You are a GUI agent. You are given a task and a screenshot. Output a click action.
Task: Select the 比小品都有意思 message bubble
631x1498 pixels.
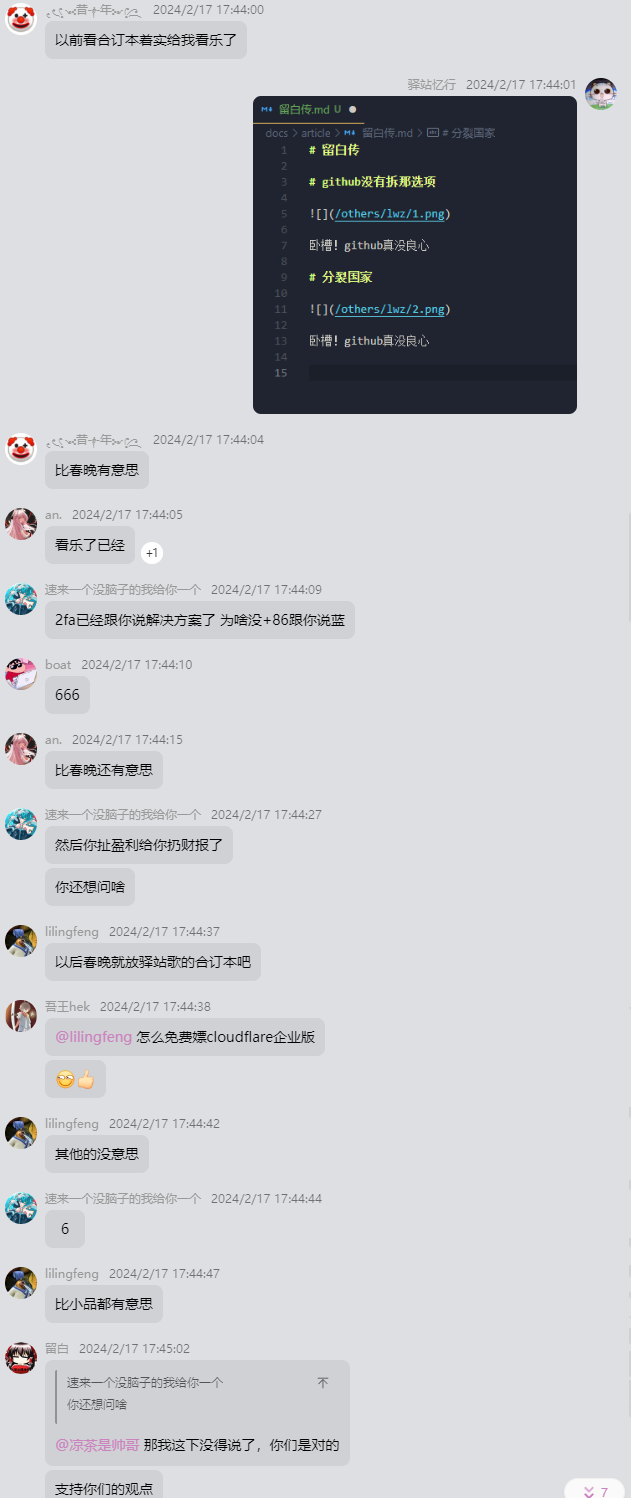tap(104, 1304)
